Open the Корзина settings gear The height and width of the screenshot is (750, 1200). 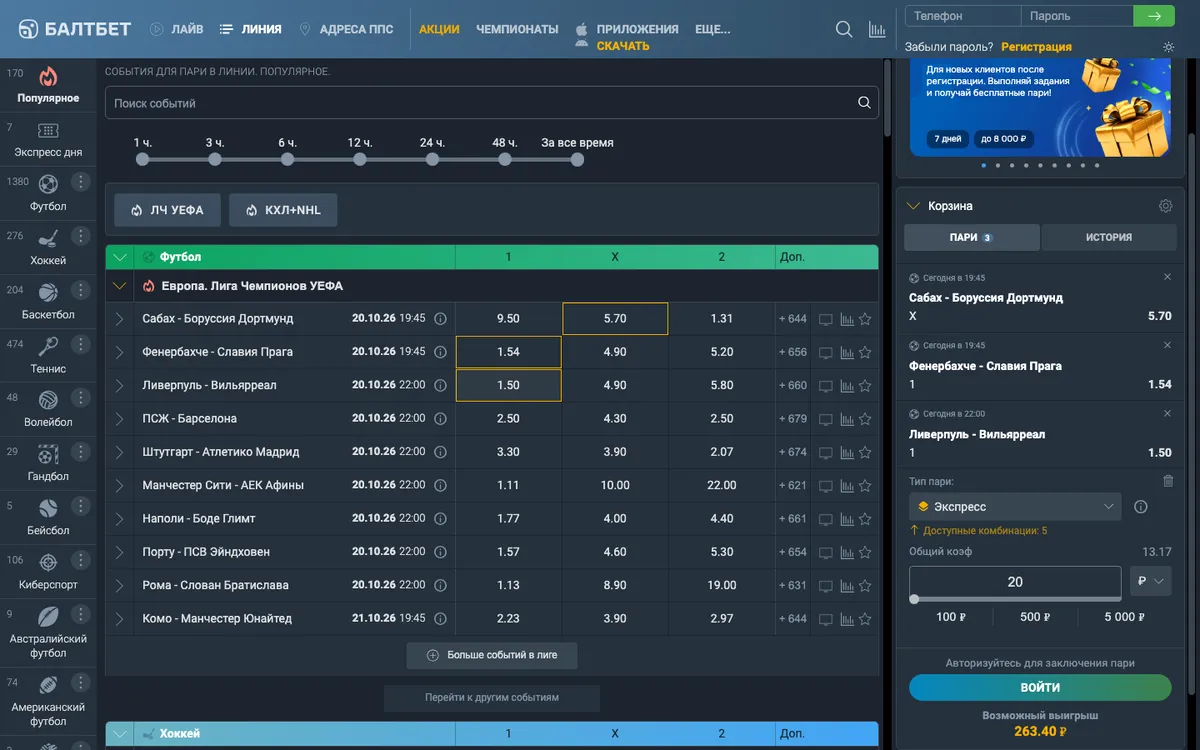(x=1165, y=206)
